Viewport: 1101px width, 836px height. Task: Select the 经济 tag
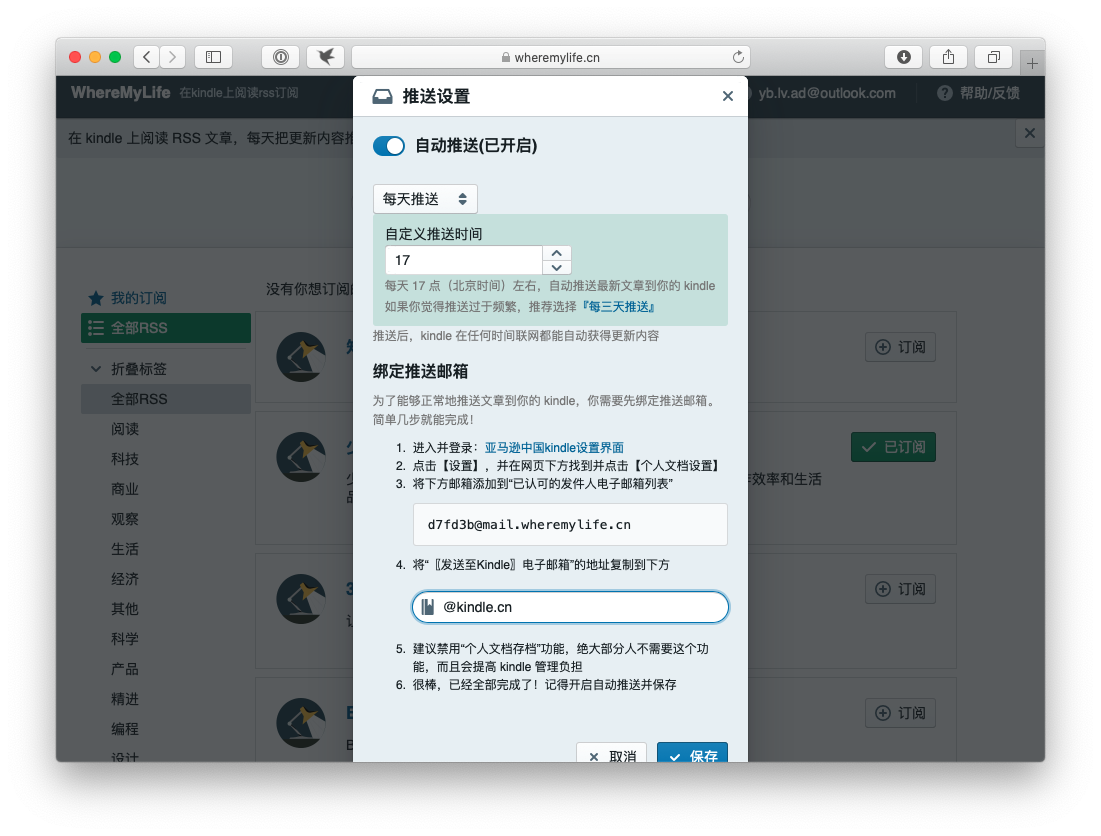[125, 579]
